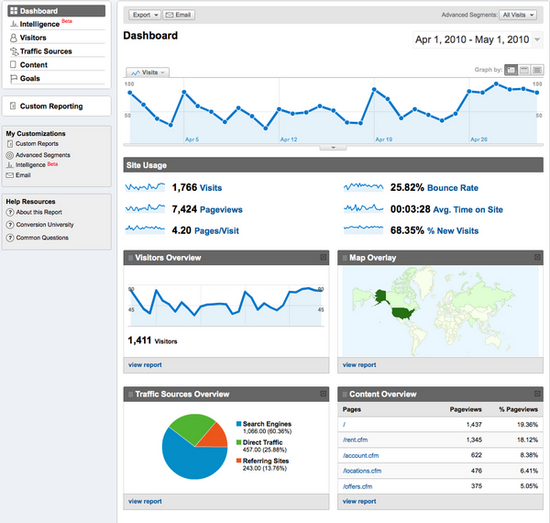This screenshot has height=523, width=550.
Task: Click the Advanced Segments target icon
Action: click(10, 155)
